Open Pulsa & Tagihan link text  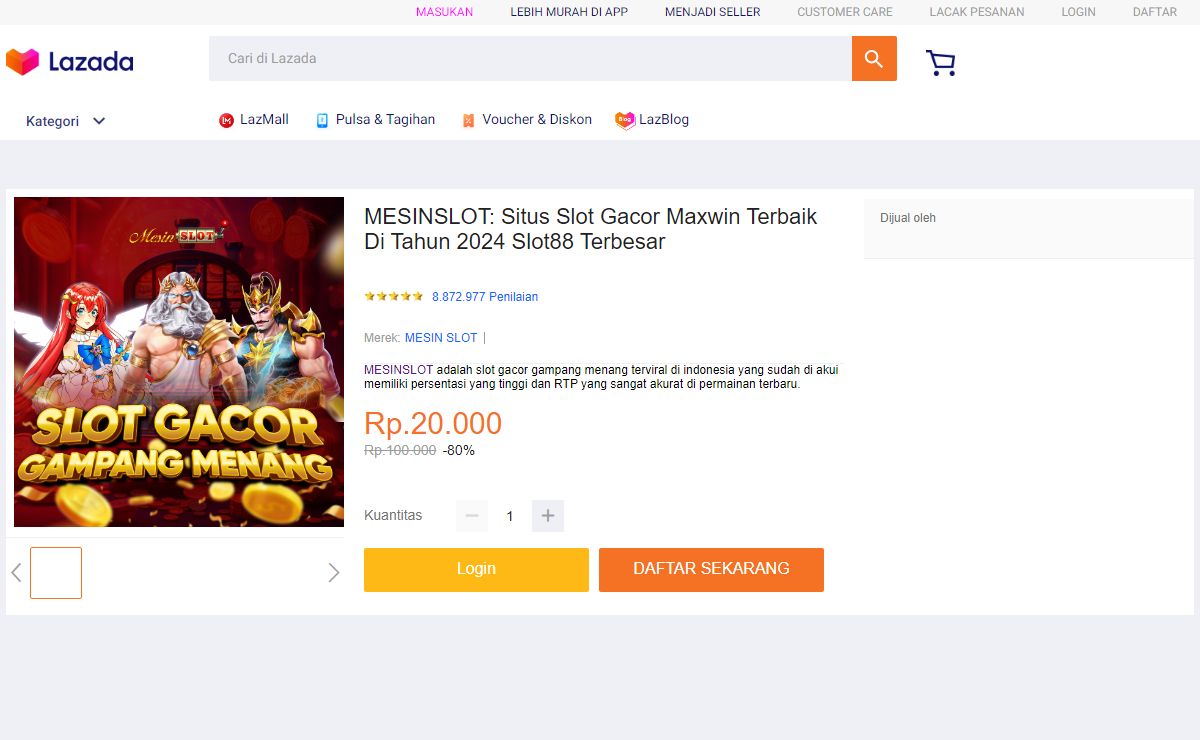click(x=385, y=120)
